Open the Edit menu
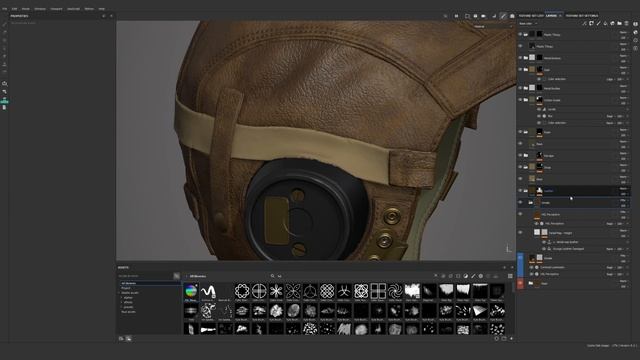 14,9
